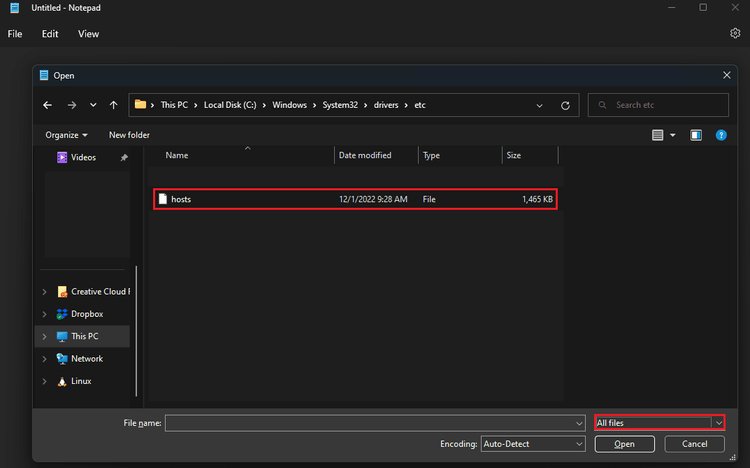This screenshot has width=750, height=468.
Task: Expand the Network tree node
Action: [x=44, y=359]
